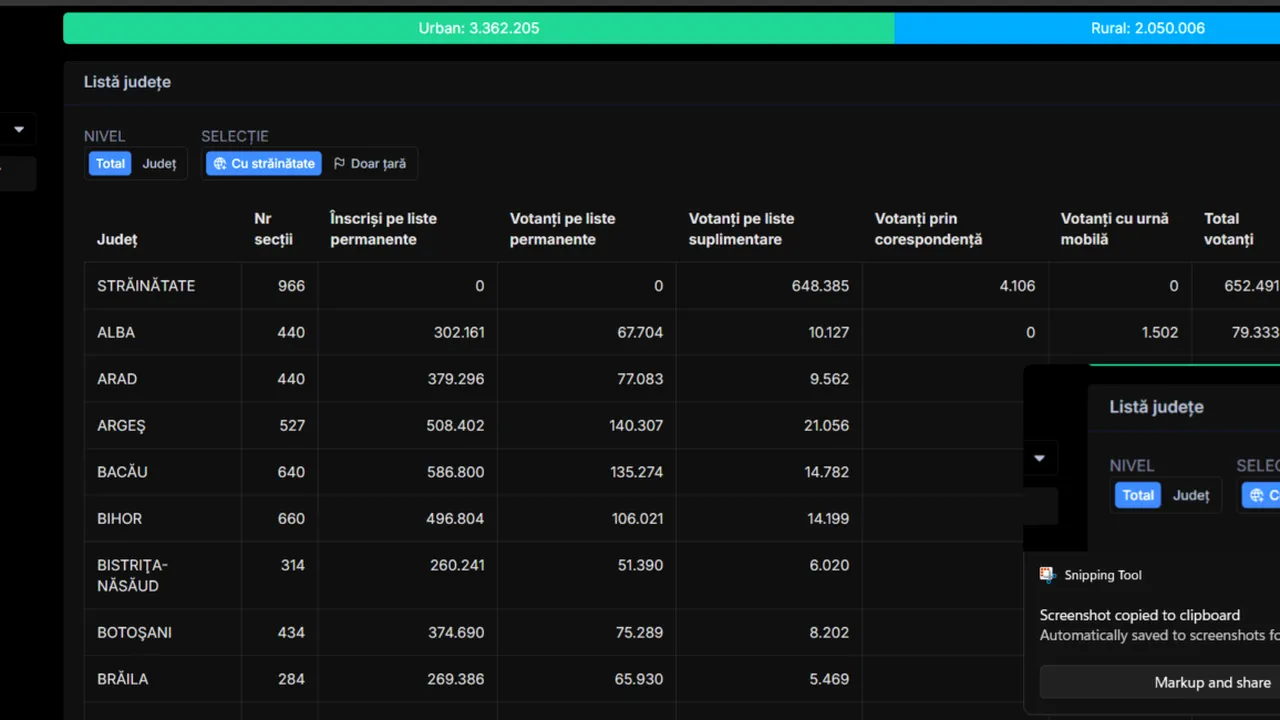
Task: Open the dropdown arrow in left sidebar
Action: coord(18,129)
